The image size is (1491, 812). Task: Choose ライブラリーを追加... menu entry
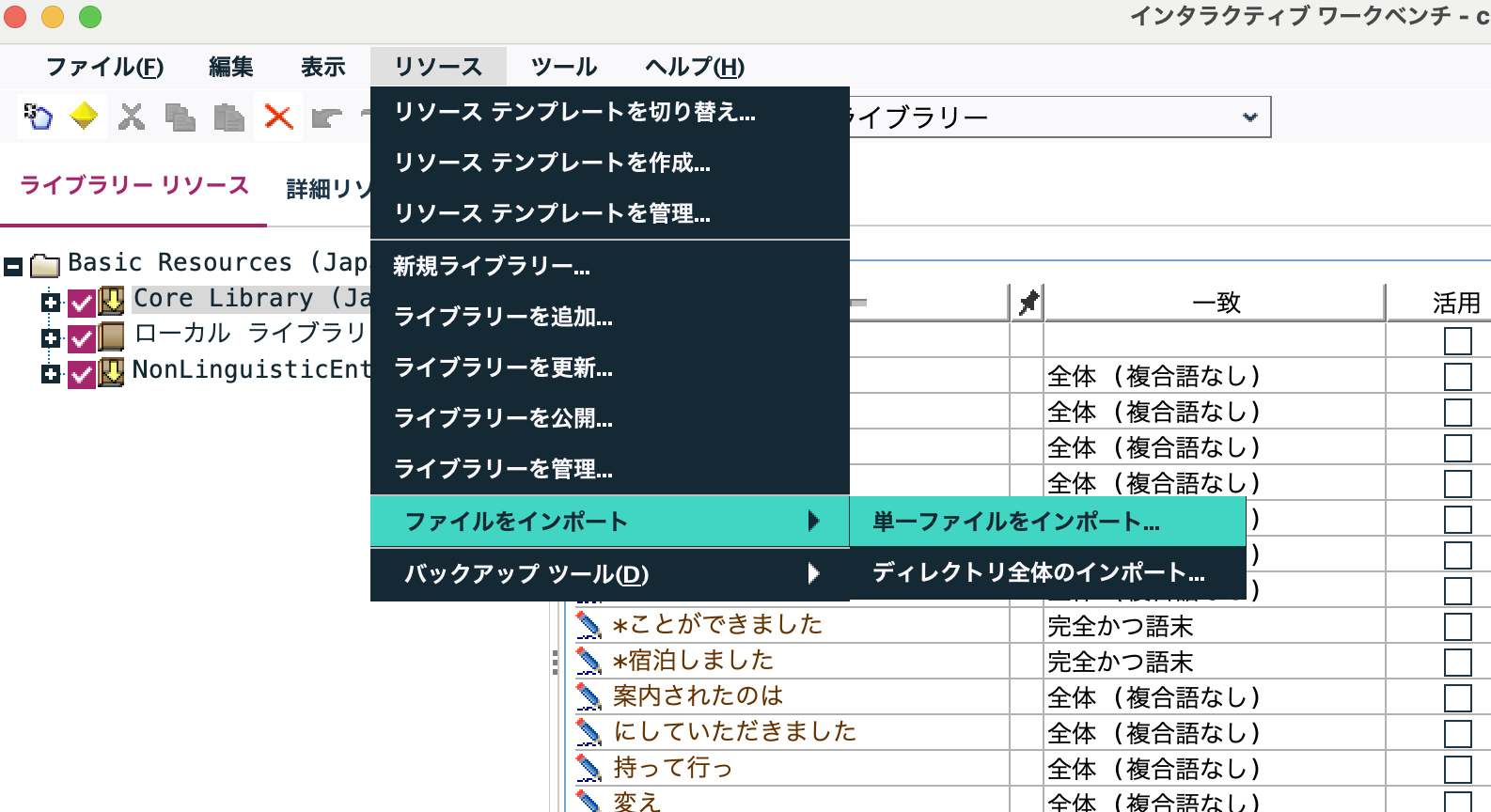click(x=610, y=317)
